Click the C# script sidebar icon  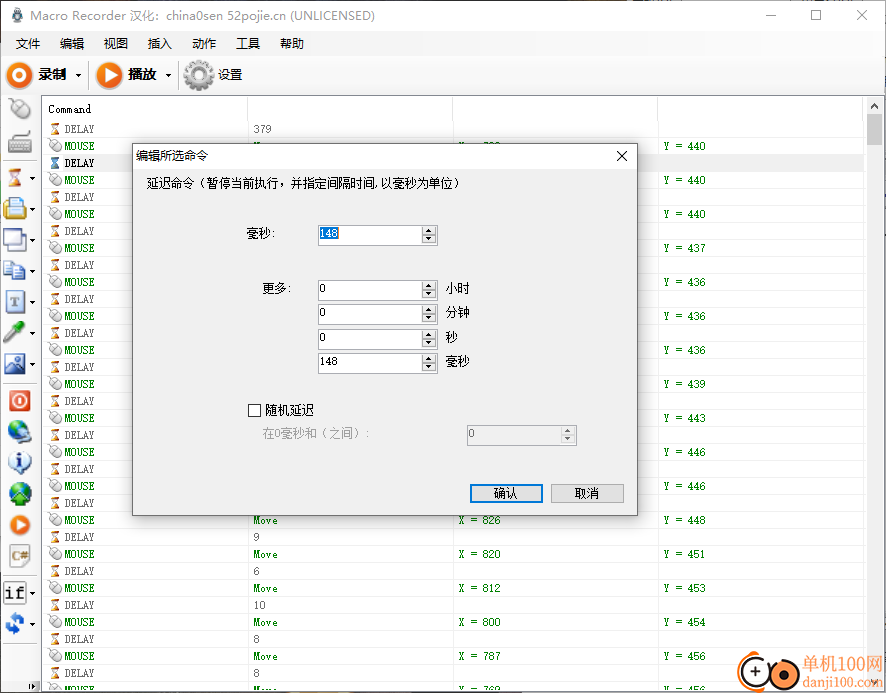click(20, 556)
